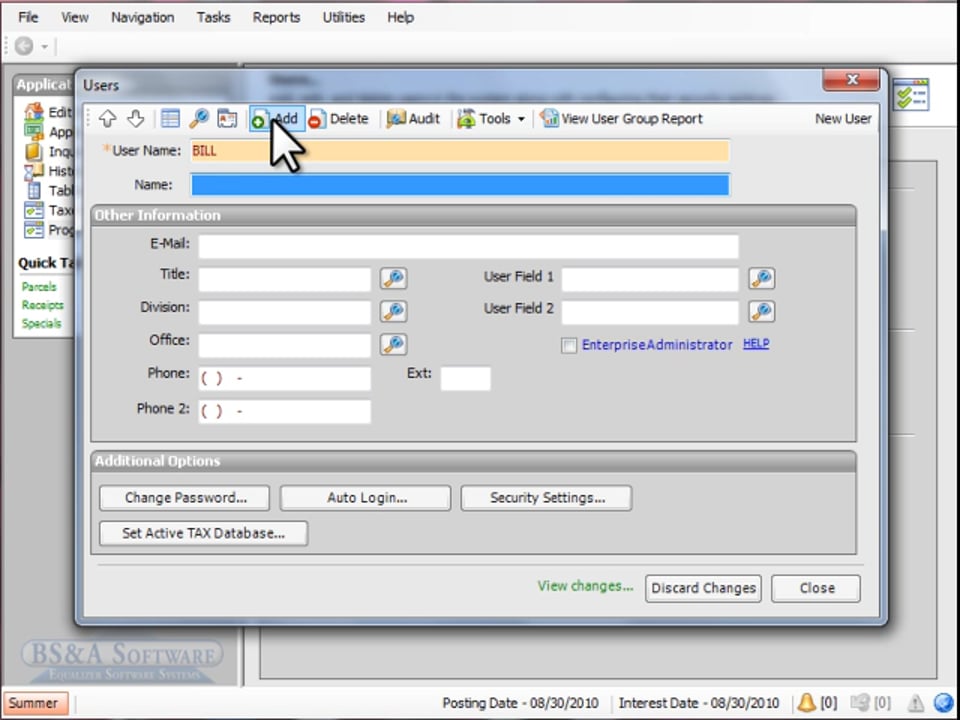Enable the EnterpriseAdministrator checkbox
The width and height of the screenshot is (960, 720).
coord(569,345)
